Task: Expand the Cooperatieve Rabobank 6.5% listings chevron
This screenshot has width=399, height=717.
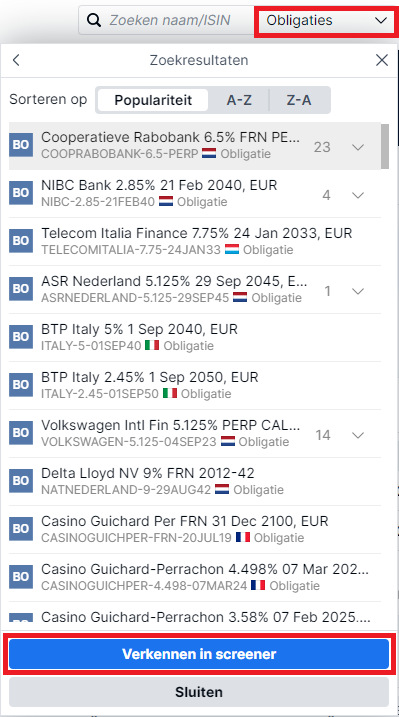Action: tap(358, 147)
